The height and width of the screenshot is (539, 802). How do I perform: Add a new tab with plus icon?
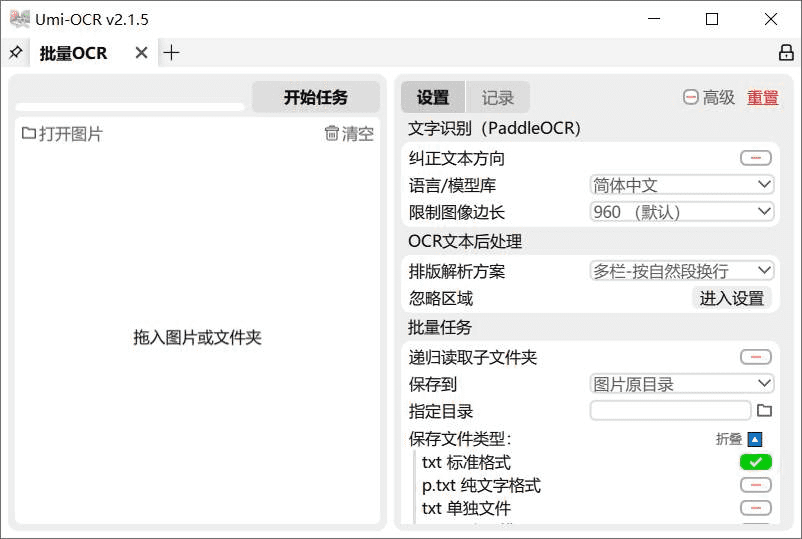tap(171, 53)
